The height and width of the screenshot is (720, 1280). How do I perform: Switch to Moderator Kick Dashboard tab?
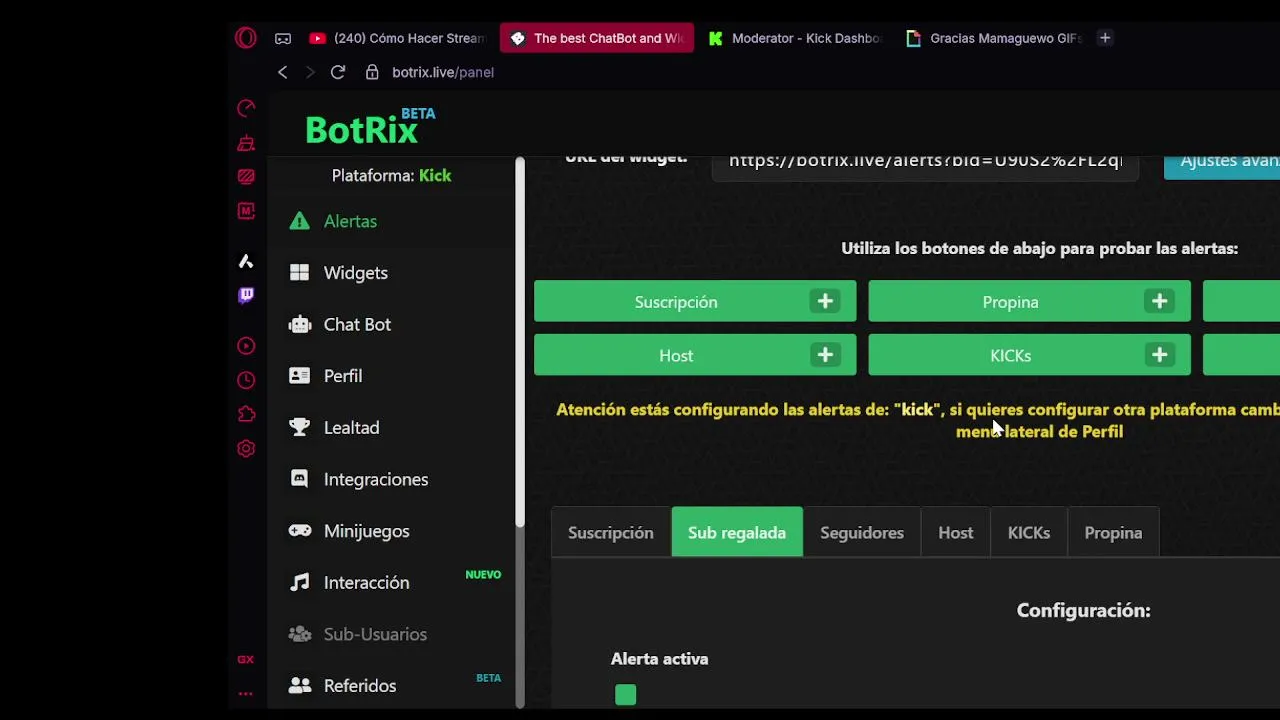(x=795, y=38)
